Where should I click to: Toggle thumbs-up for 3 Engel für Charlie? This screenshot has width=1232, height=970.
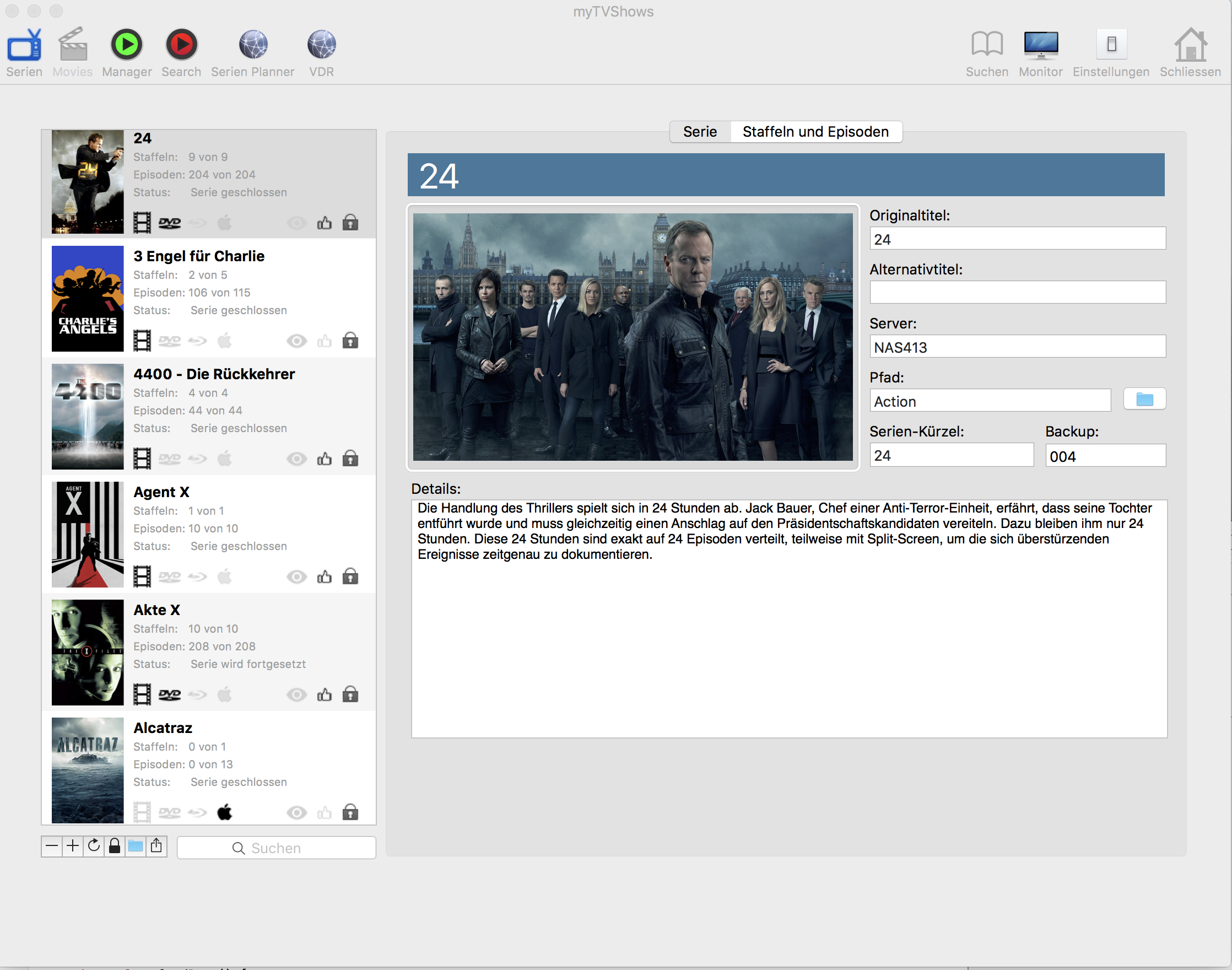point(324,341)
